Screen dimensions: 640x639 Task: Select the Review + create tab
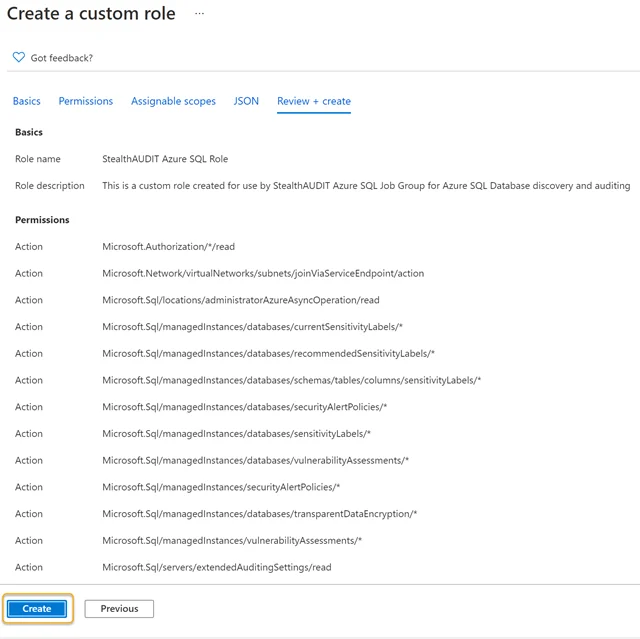314,101
